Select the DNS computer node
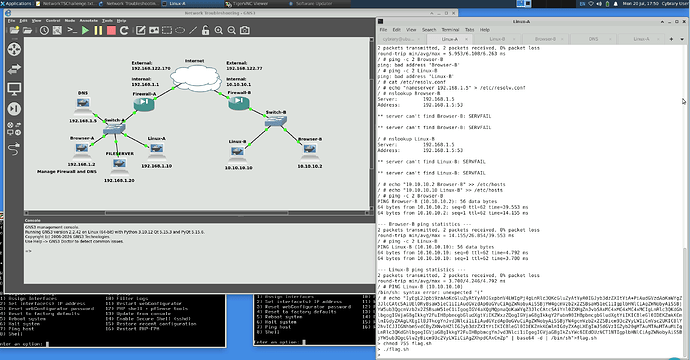Image resolution: width=690 pixels, height=360 pixels. (x=83, y=106)
